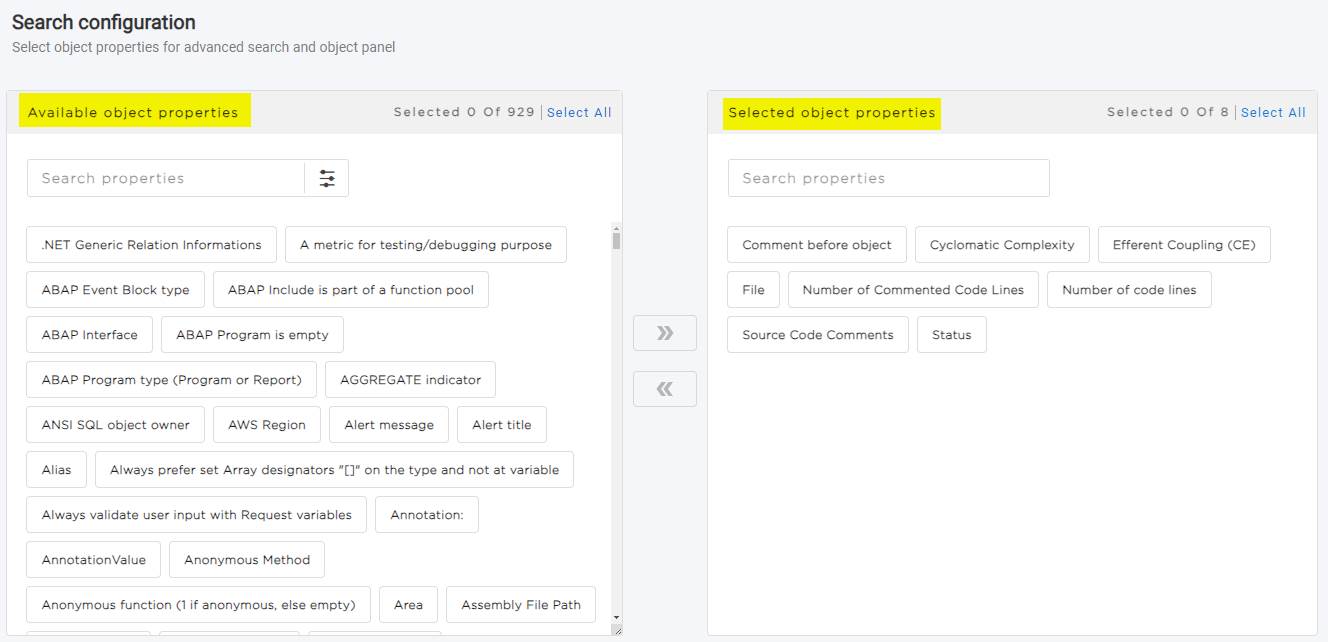Choose the Source Code Comments property
Screen dimensions: 1328x642
click(x=817, y=335)
